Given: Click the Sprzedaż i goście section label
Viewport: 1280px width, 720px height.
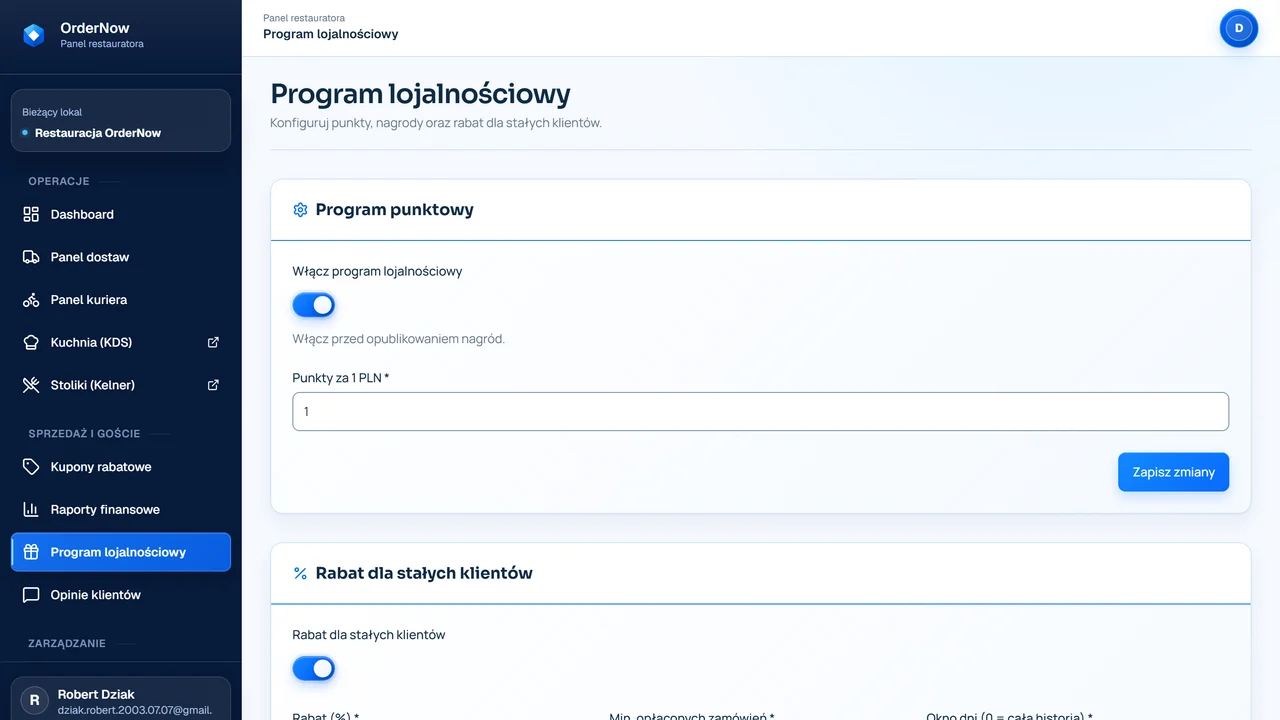Looking at the screenshot, I should click(84, 434).
